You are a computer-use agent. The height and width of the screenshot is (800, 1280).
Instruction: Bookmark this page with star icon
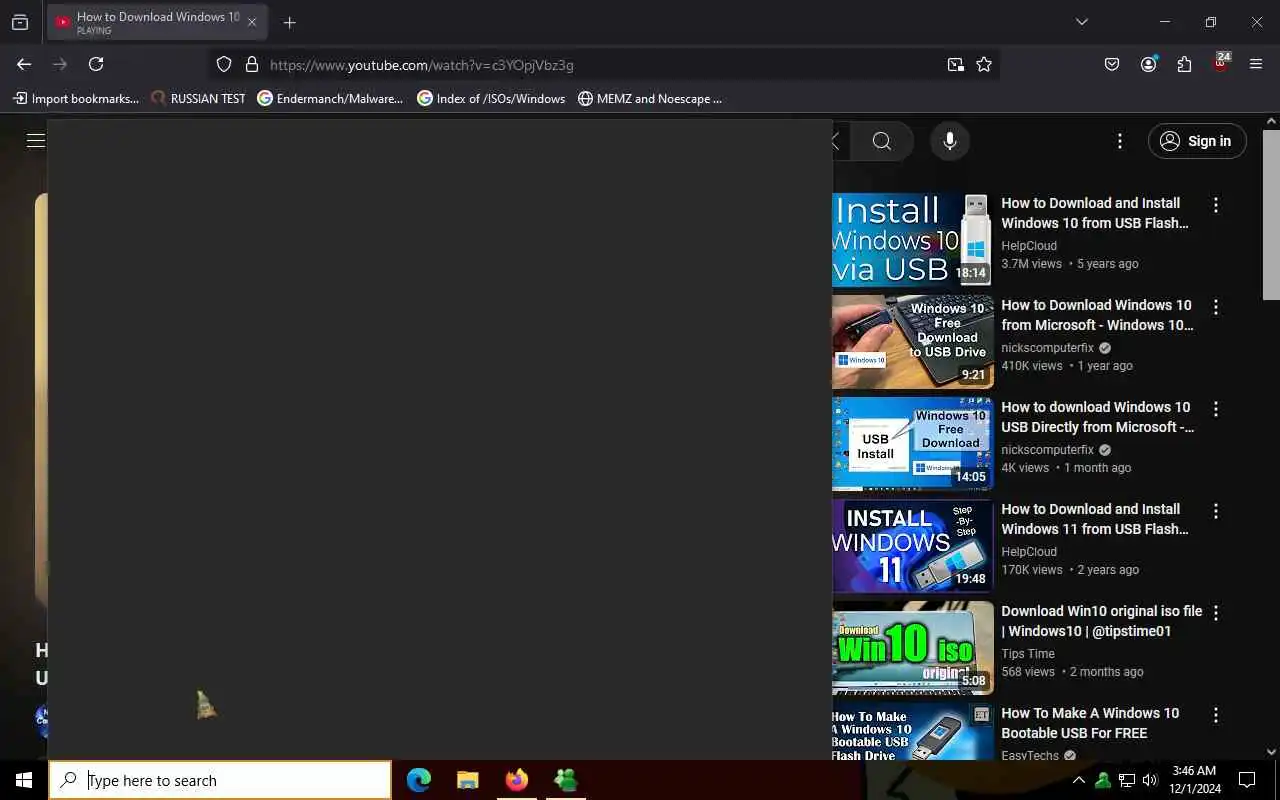[984, 64]
